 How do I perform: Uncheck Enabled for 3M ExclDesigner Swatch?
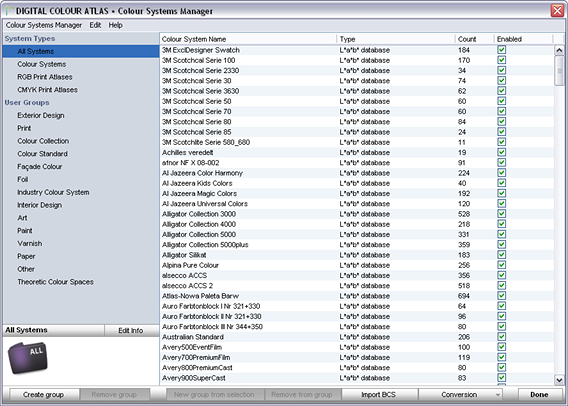click(x=501, y=50)
